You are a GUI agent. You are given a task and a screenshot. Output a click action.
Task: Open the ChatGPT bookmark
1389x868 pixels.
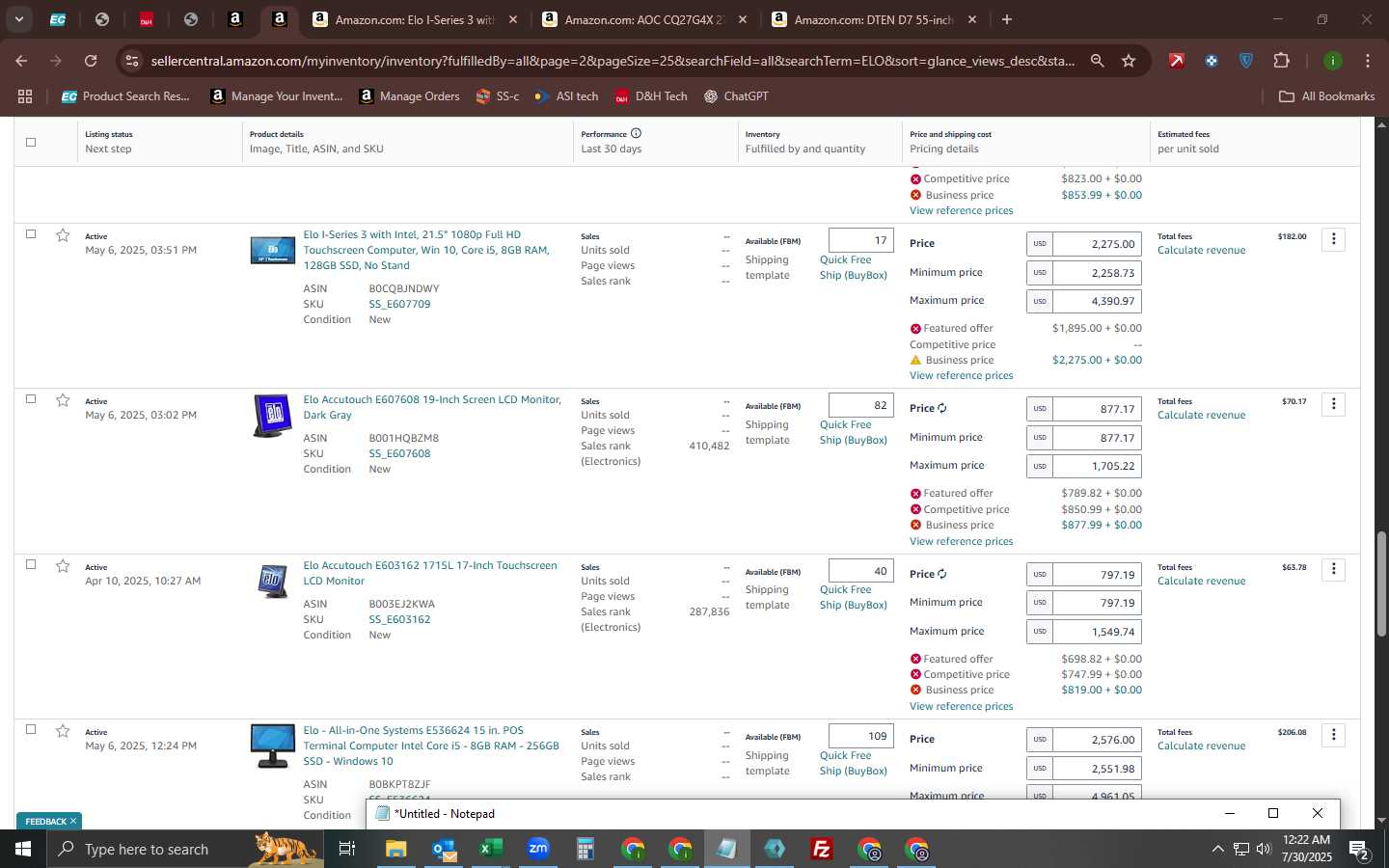(x=736, y=96)
